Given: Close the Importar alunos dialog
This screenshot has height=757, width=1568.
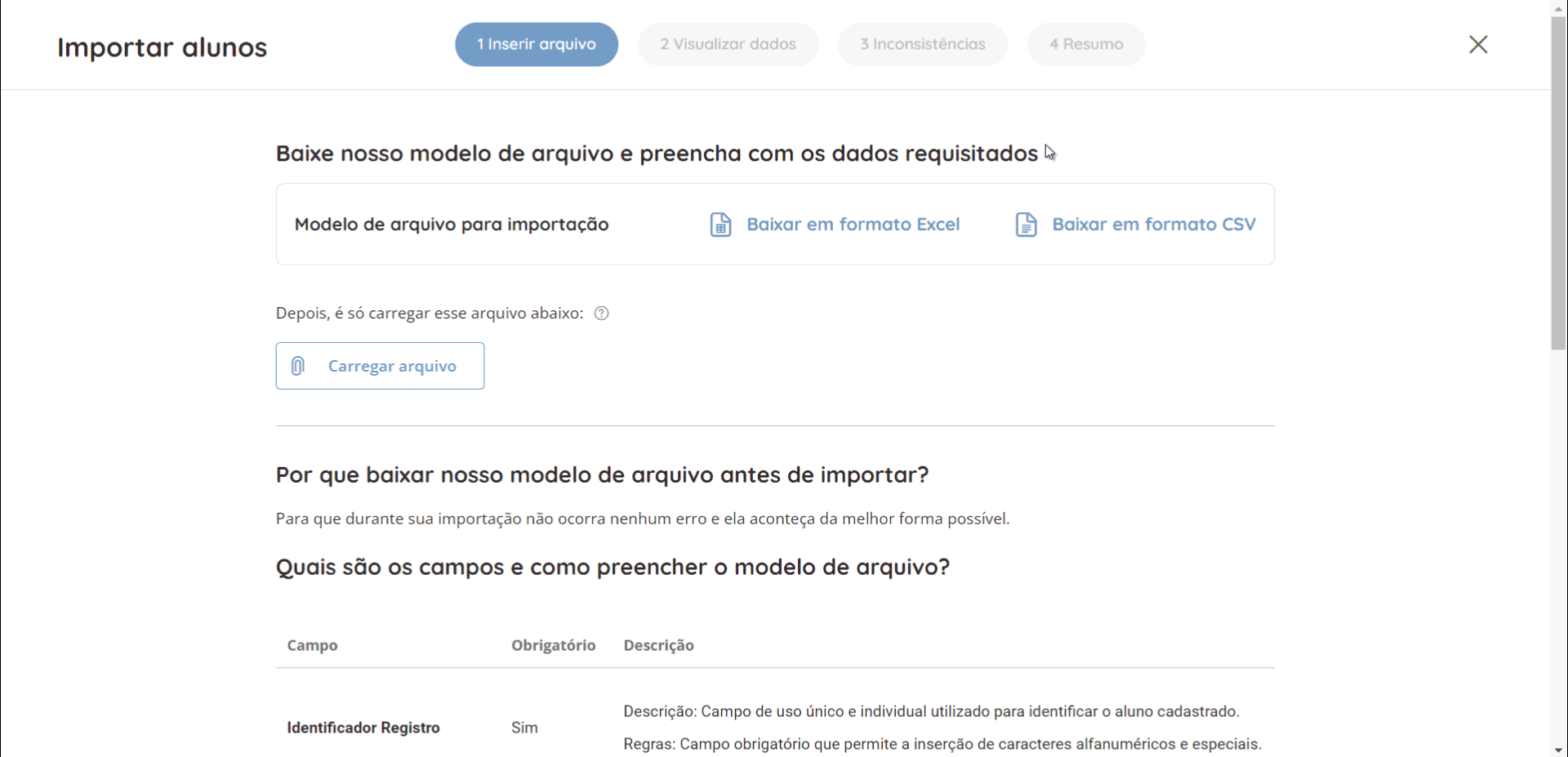Looking at the screenshot, I should pos(1478,45).
